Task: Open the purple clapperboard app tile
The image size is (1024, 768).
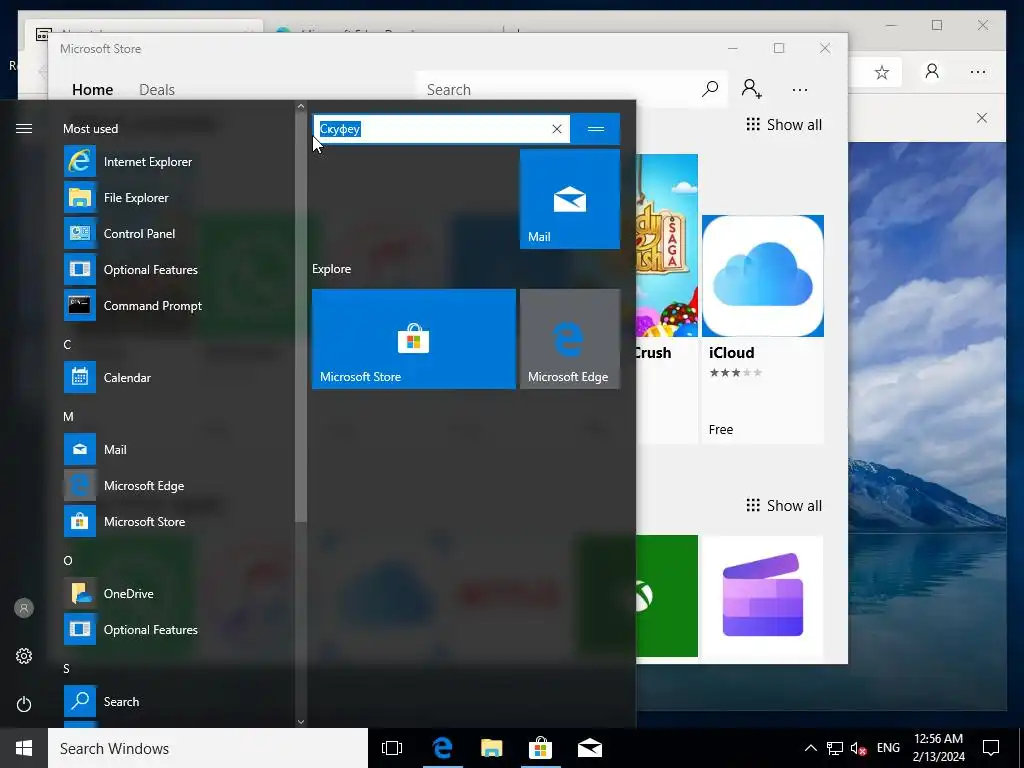Action: click(x=763, y=596)
